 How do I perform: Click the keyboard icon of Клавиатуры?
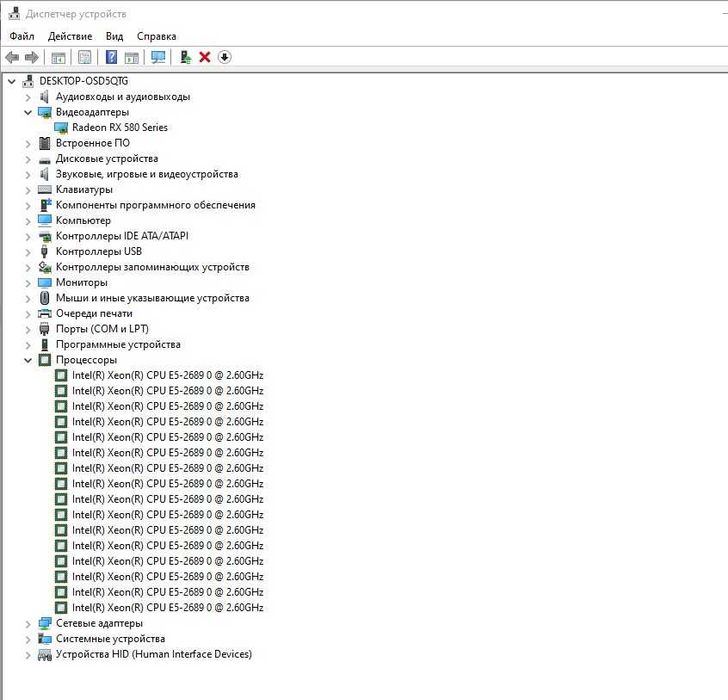coord(45,189)
